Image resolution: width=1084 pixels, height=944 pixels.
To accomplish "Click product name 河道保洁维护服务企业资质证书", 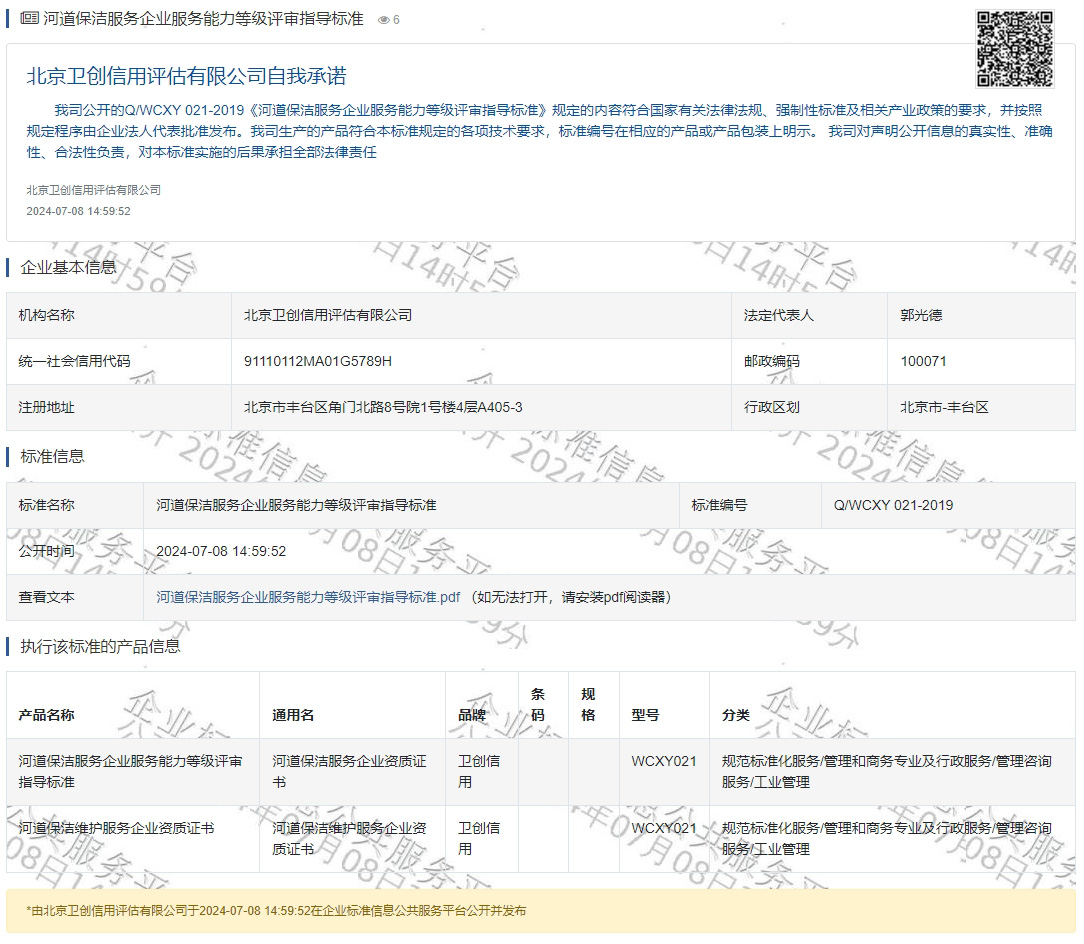I will click(116, 829).
